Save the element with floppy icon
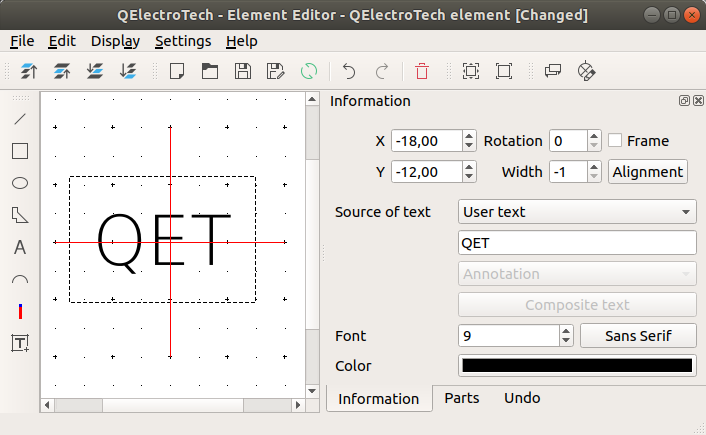 click(243, 71)
